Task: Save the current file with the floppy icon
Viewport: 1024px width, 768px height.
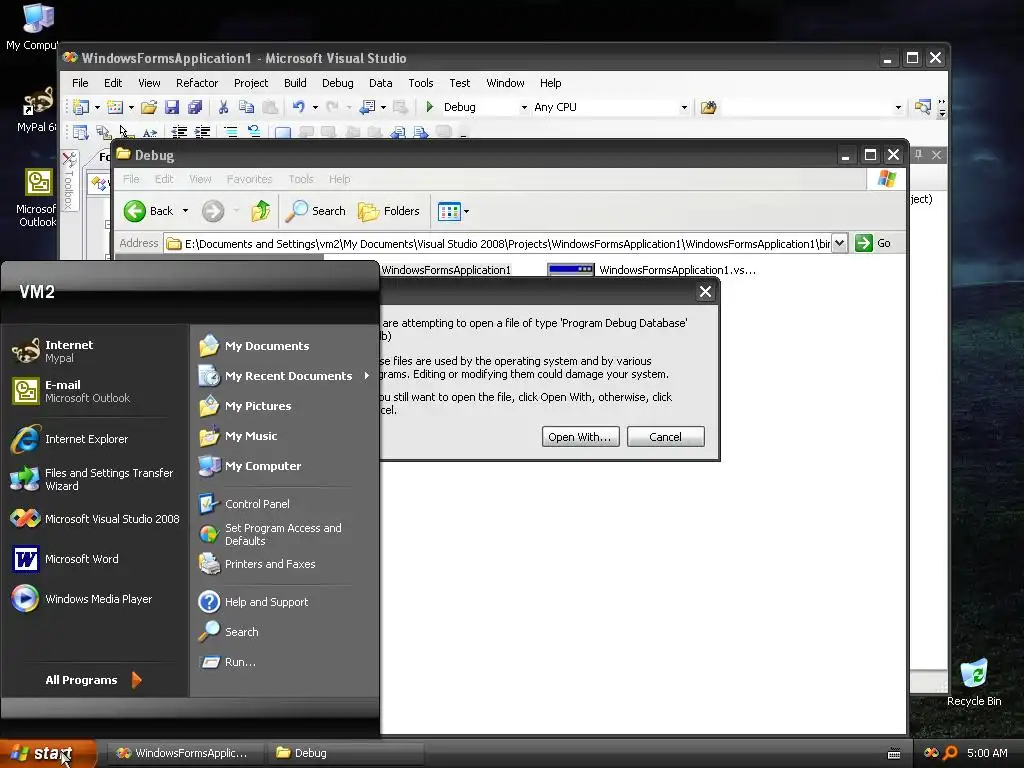Action: 172,107
